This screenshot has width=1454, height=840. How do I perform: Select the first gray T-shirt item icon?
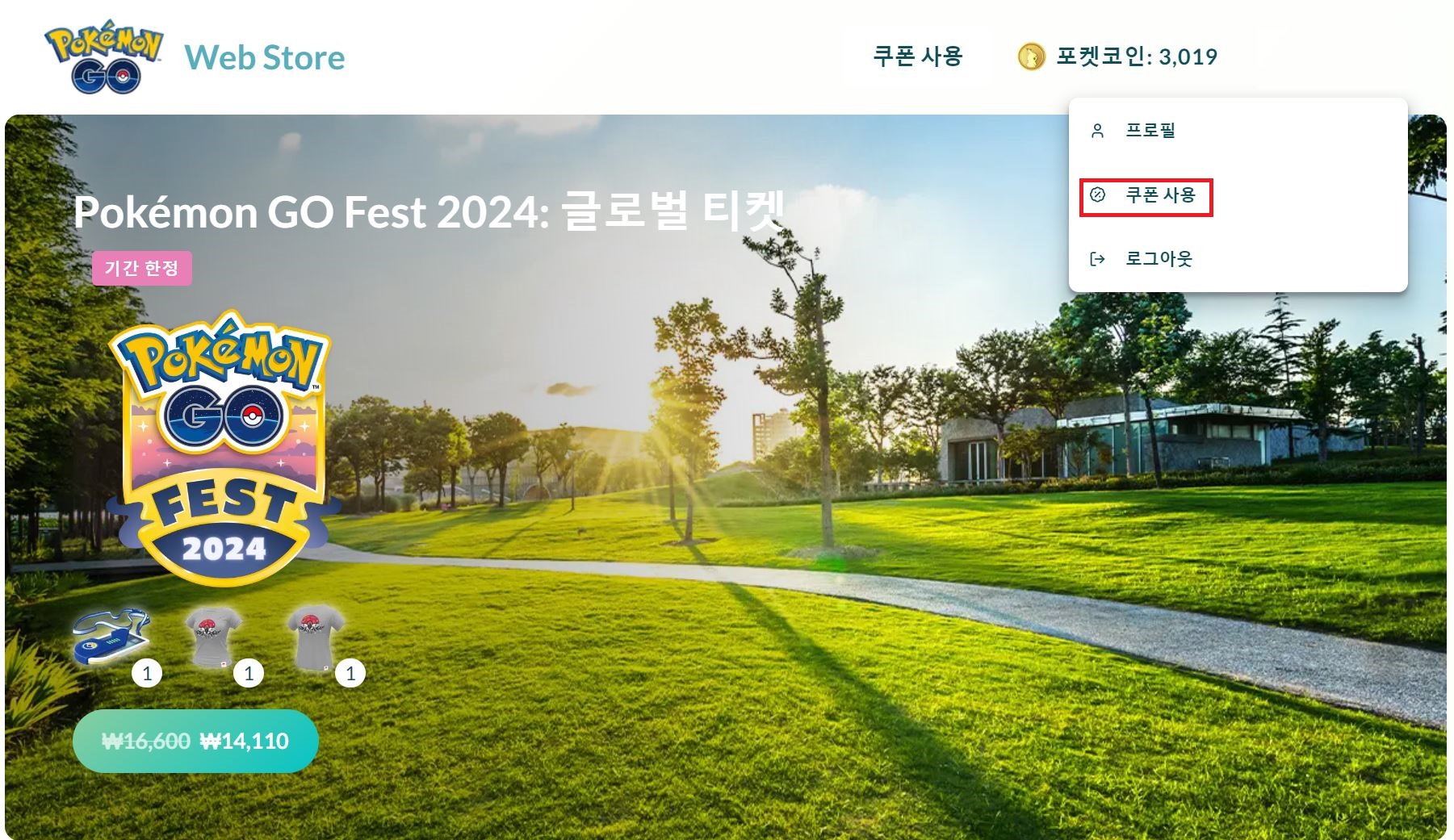coord(212,637)
